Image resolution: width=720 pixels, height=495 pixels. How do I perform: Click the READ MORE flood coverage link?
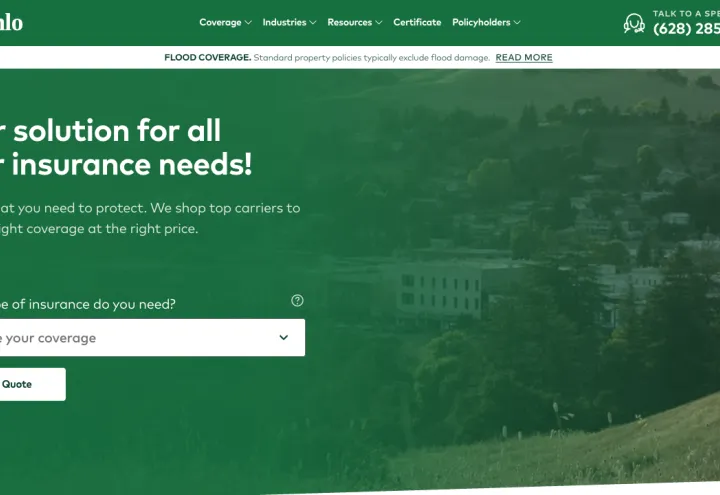(x=524, y=57)
